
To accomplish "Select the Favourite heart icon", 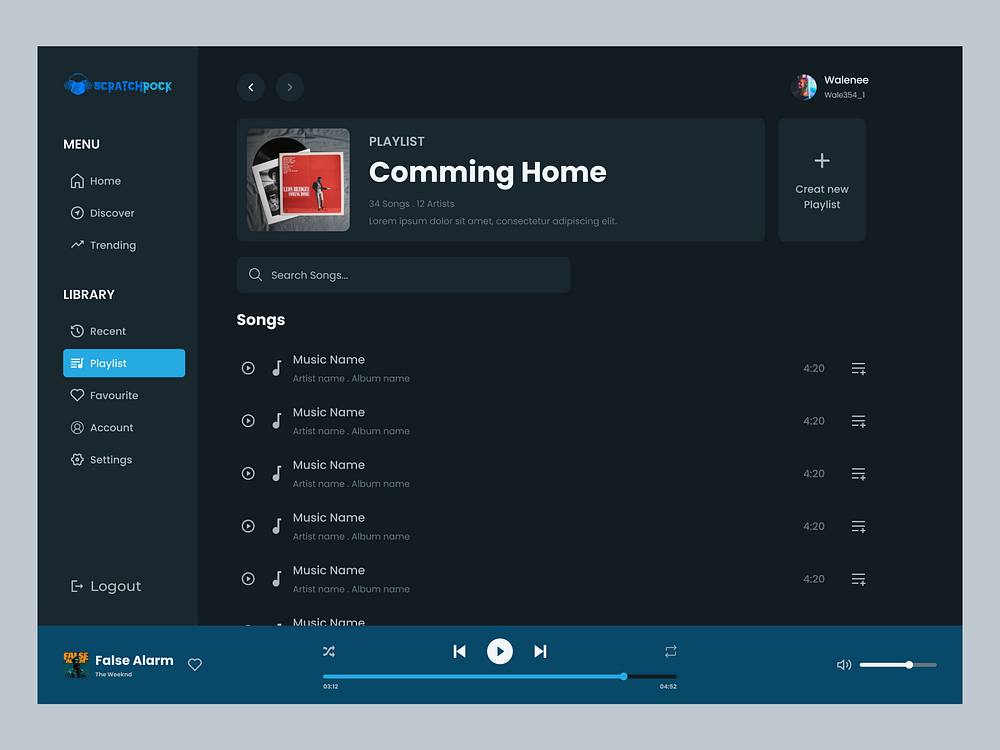I will pyautogui.click(x=77, y=395).
